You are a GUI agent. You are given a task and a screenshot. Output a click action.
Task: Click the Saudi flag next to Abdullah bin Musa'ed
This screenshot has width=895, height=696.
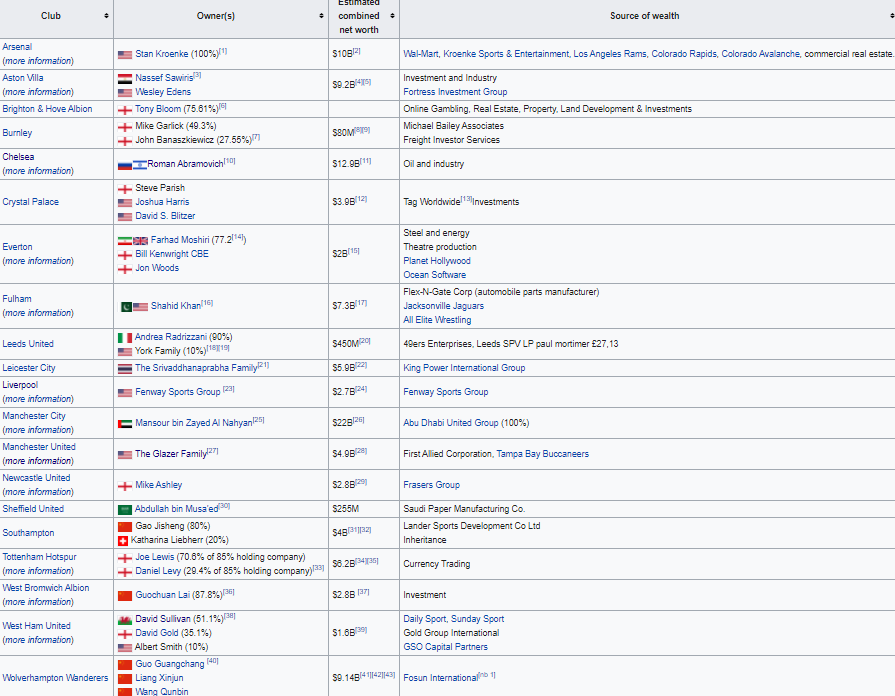tap(125, 509)
